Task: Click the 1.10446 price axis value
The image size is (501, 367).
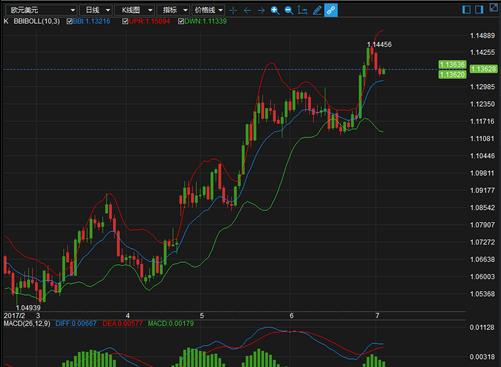Action: (x=482, y=156)
